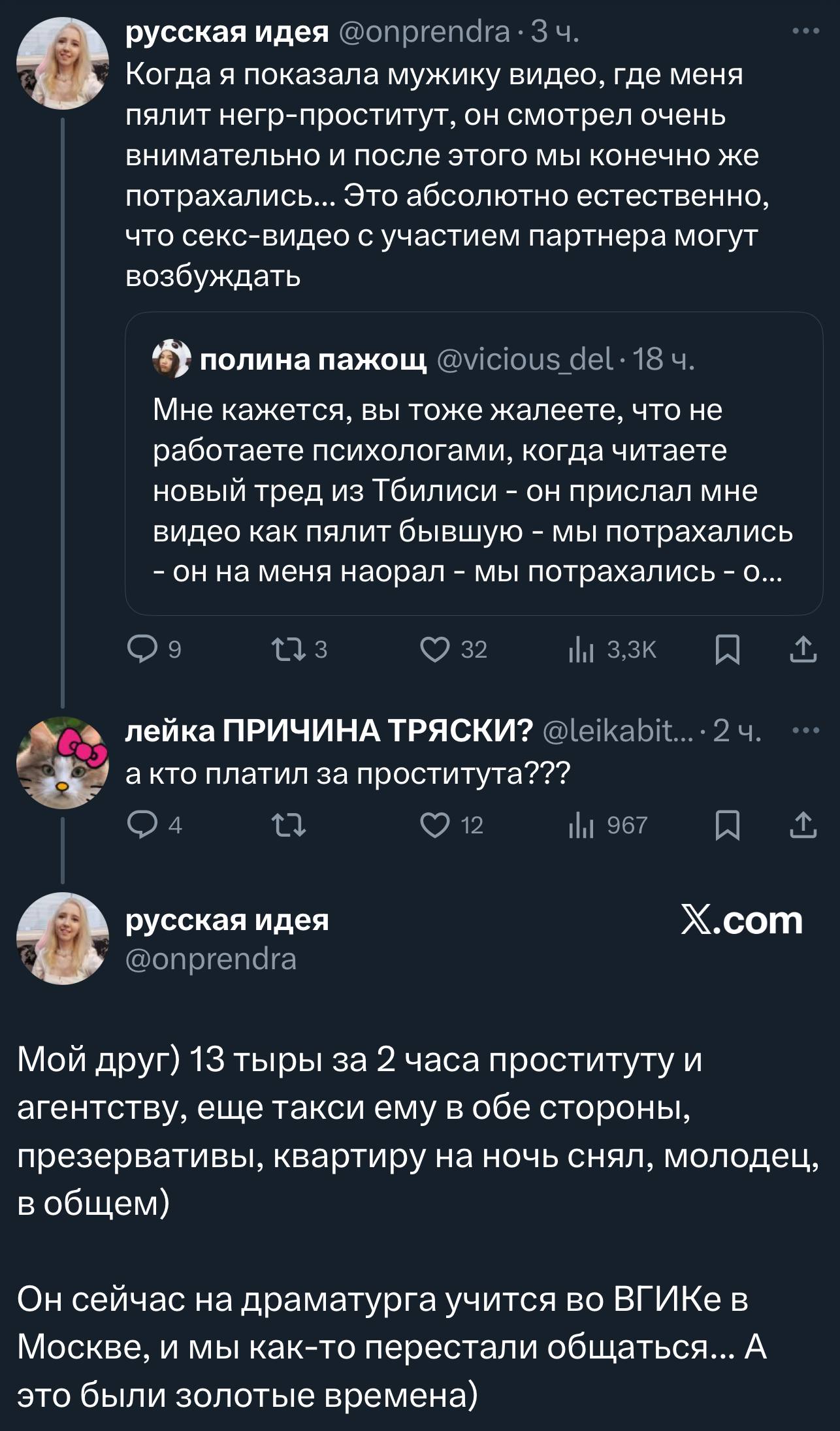Reply to the first tweet (9 comments)
The image size is (840, 1431).
pyautogui.click(x=139, y=650)
